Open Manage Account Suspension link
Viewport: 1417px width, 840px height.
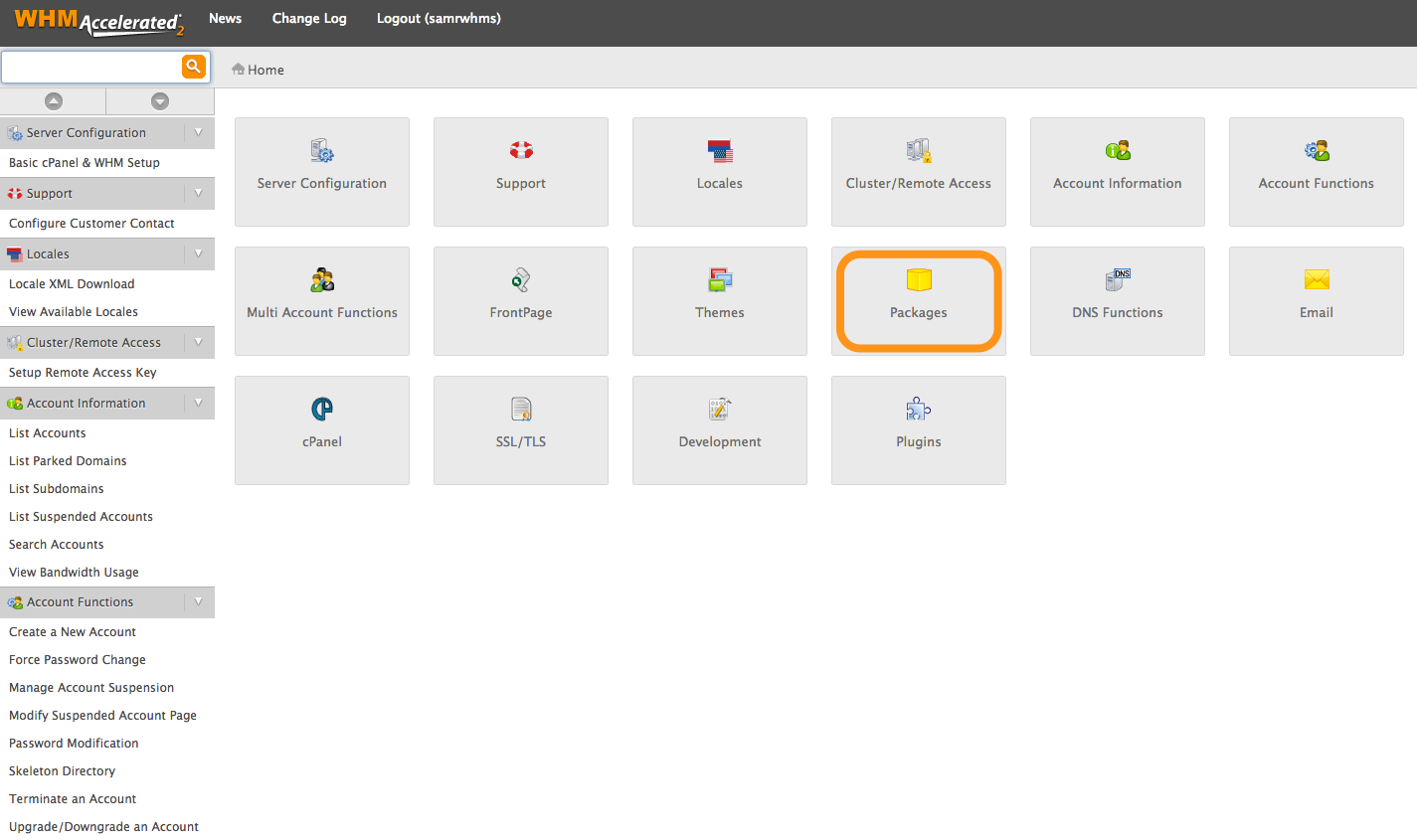[91, 688]
